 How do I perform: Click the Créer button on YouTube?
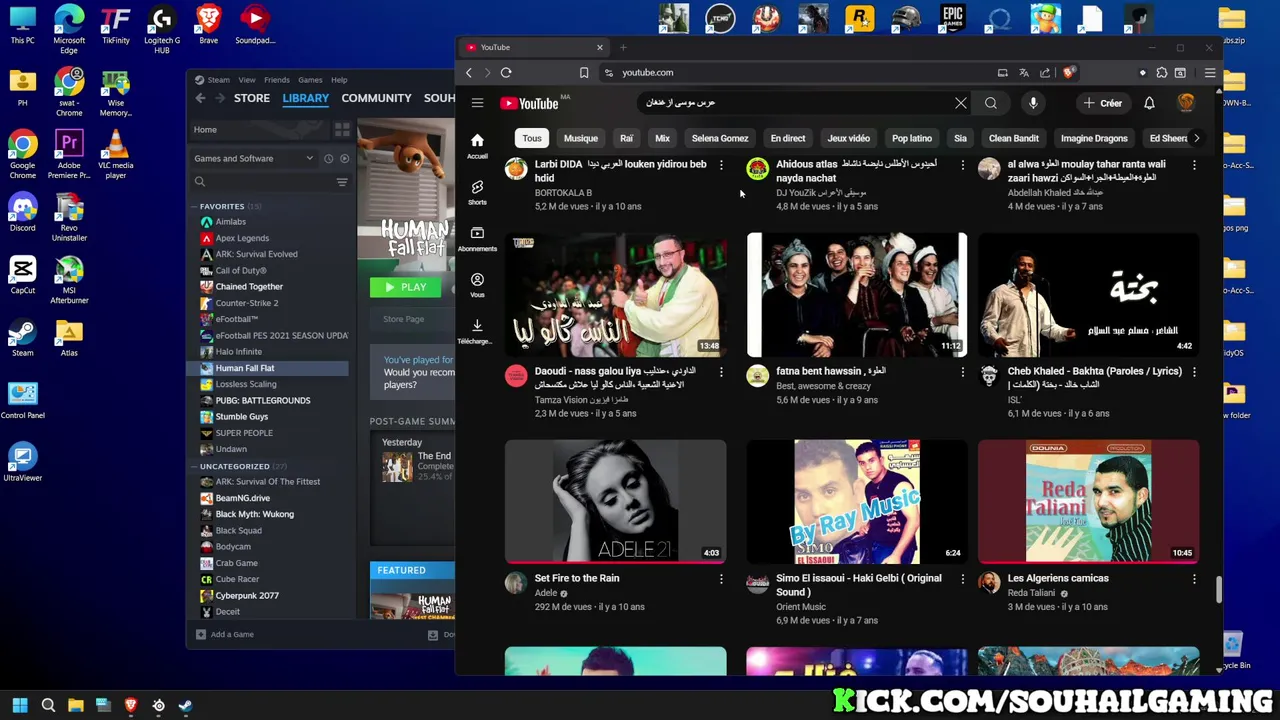coord(1103,103)
